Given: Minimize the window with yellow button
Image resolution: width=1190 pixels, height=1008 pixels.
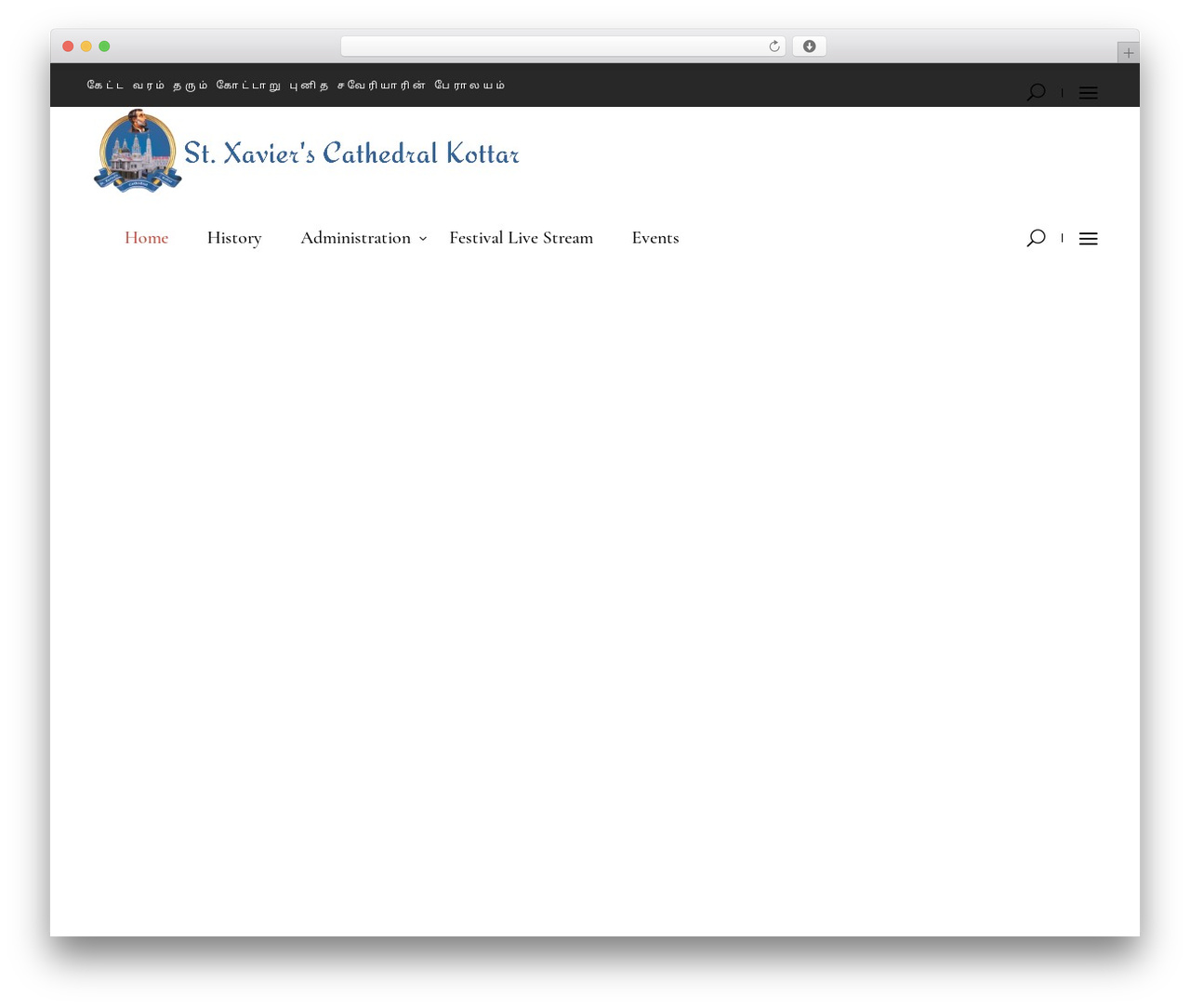Looking at the screenshot, I should coord(86,46).
